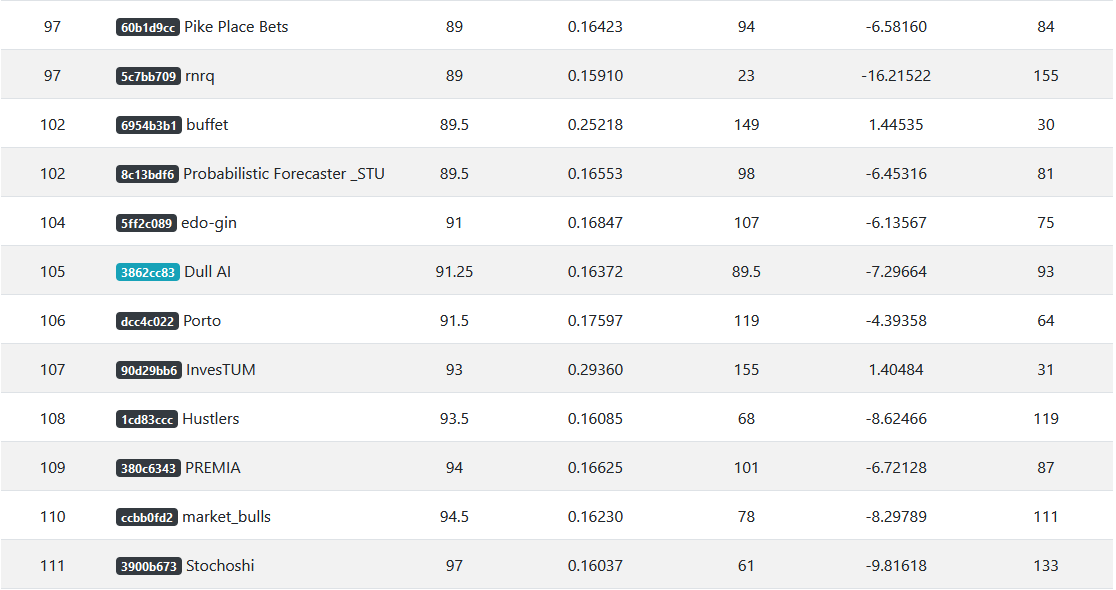Select the Probabilistic Forecaster _STU row name
Screen dimensions: 1116x590
coord(283,174)
